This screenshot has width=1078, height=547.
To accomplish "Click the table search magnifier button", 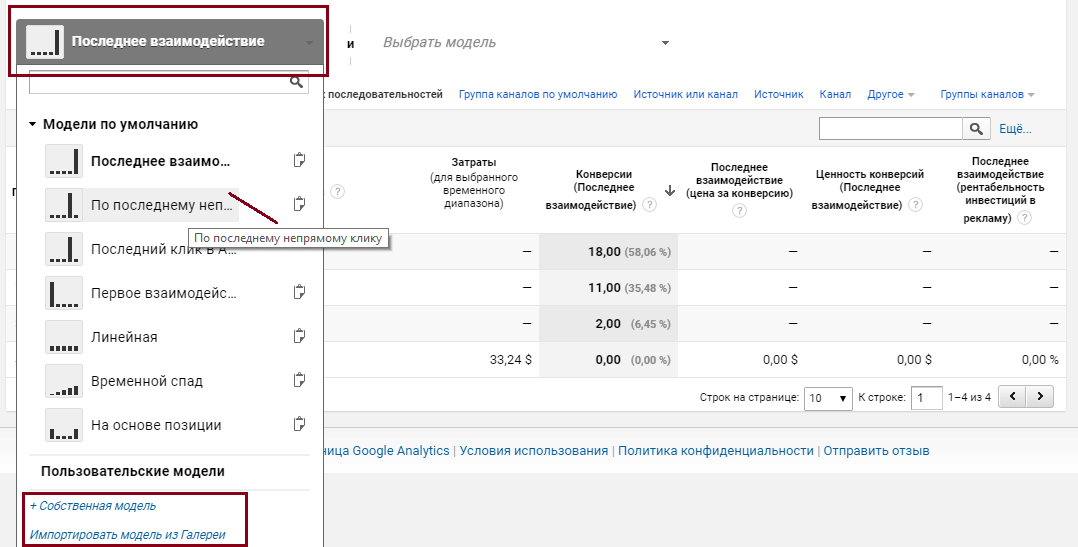I will click(976, 129).
